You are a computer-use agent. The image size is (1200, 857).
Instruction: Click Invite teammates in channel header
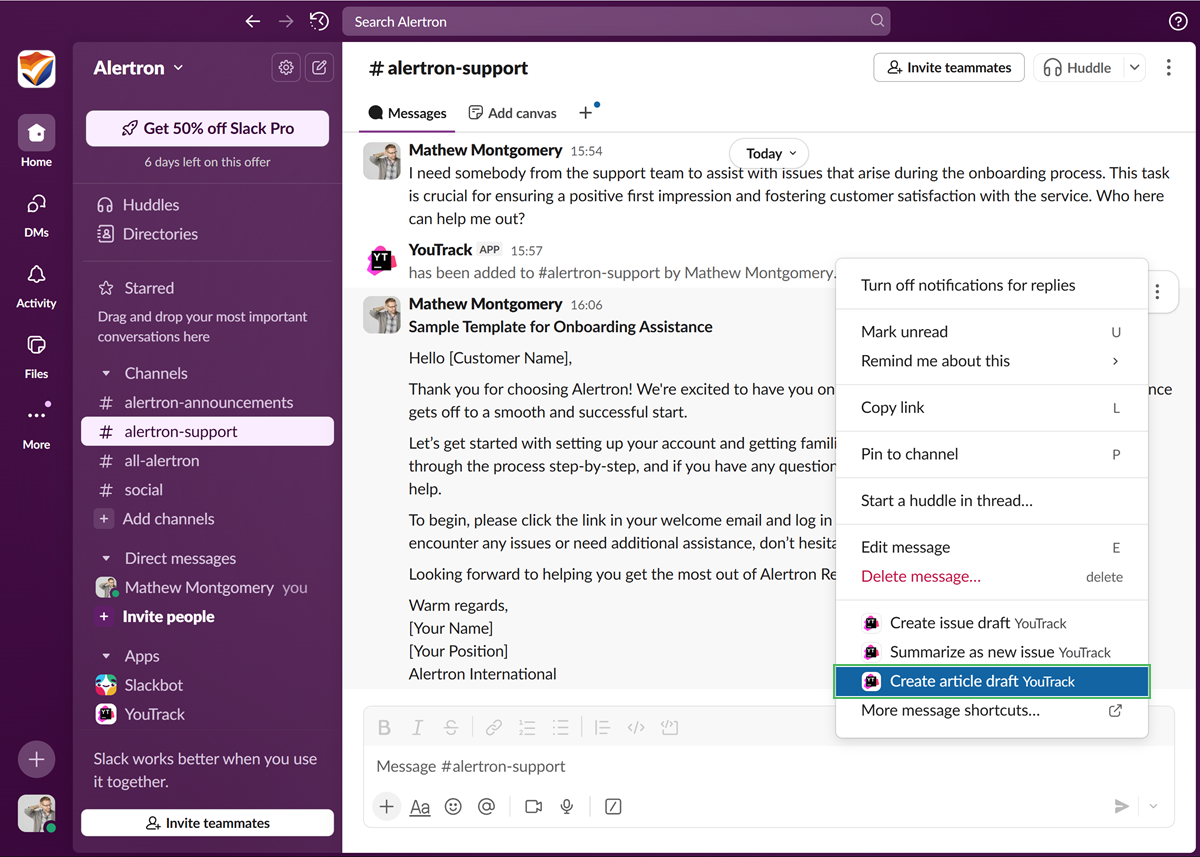949,67
